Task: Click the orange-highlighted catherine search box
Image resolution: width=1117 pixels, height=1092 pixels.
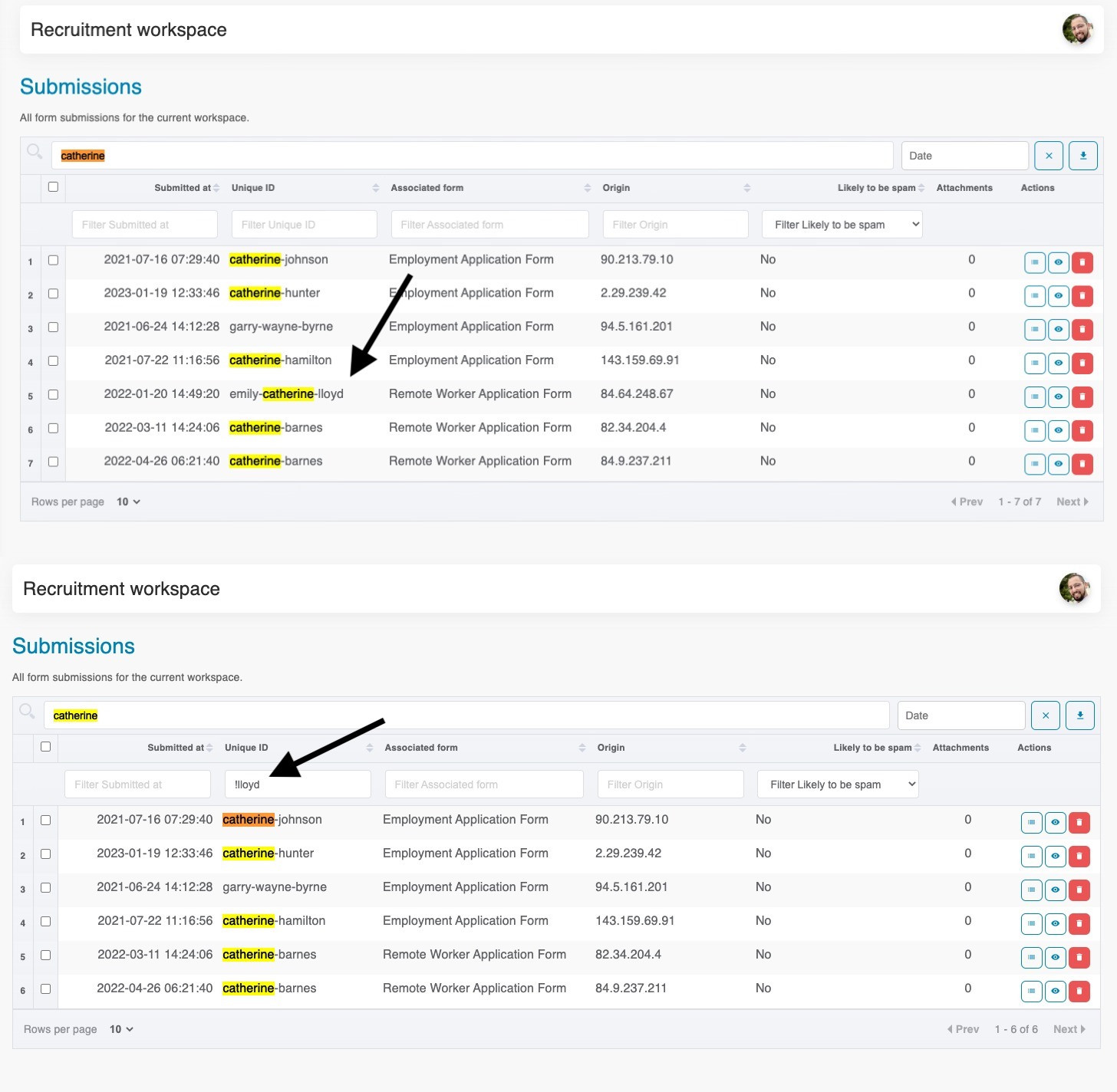Action: tap(473, 156)
